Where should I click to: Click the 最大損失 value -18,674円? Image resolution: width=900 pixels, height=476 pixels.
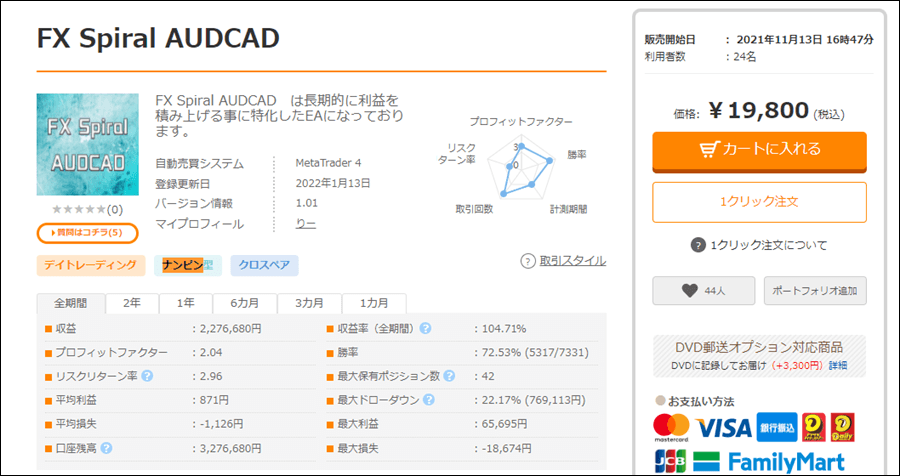click(506, 448)
